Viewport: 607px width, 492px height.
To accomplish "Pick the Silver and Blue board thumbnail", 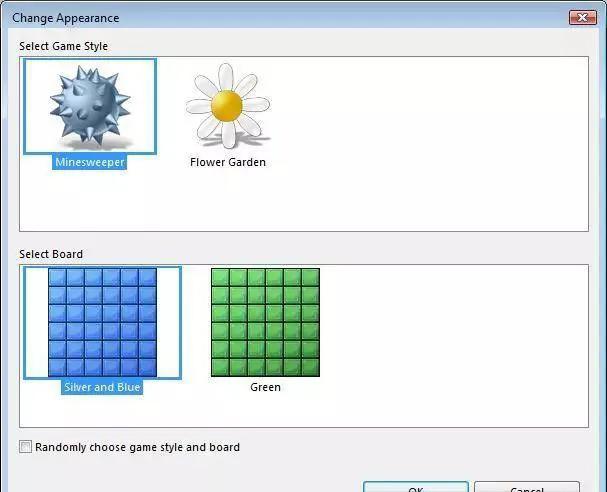I will (103, 322).
